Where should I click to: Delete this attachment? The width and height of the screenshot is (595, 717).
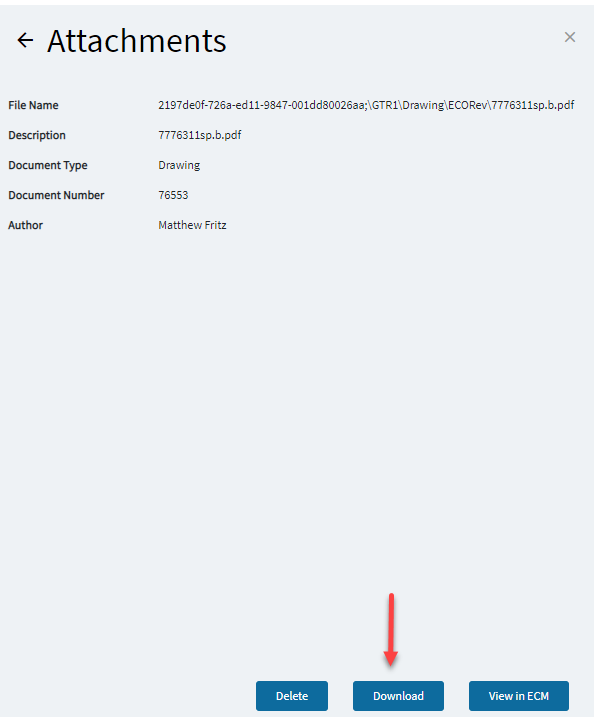292,696
